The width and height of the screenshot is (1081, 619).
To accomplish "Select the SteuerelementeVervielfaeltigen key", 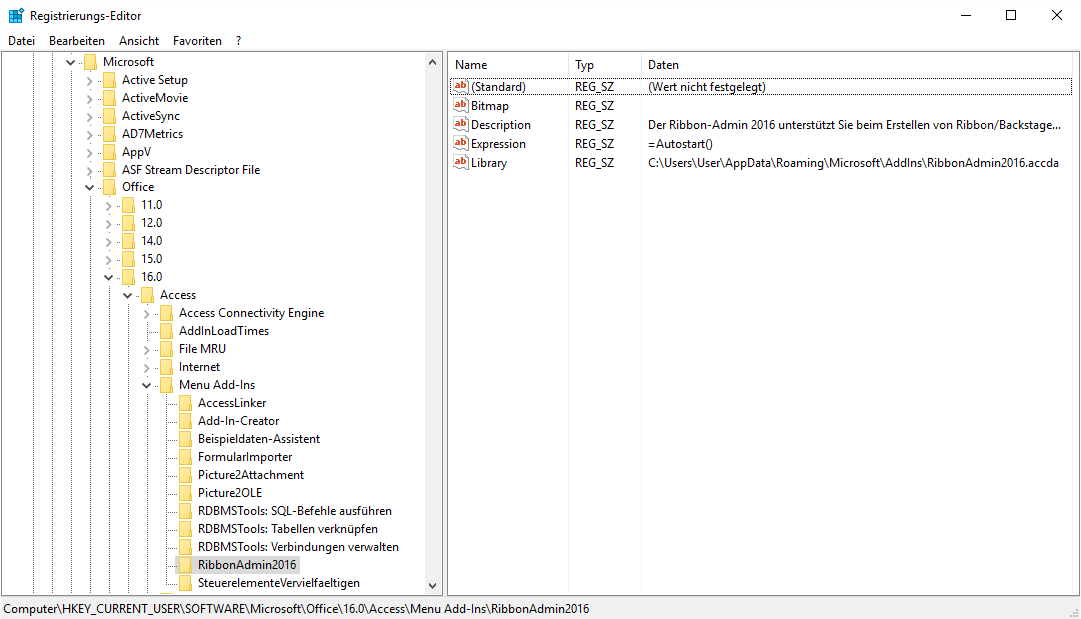I will (x=279, y=582).
